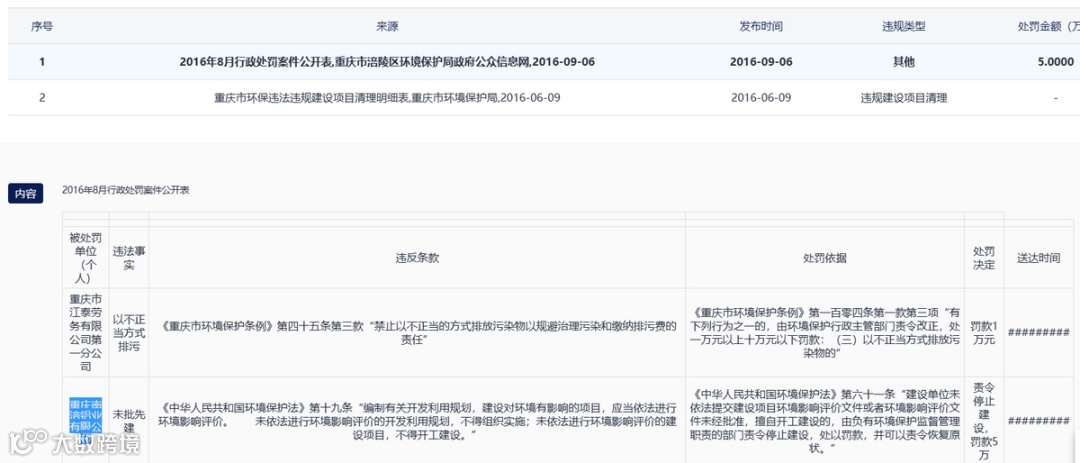Image resolution: width=1080 pixels, height=463 pixels.
Task: Click the 内容 button label
Action: click(x=25, y=194)
